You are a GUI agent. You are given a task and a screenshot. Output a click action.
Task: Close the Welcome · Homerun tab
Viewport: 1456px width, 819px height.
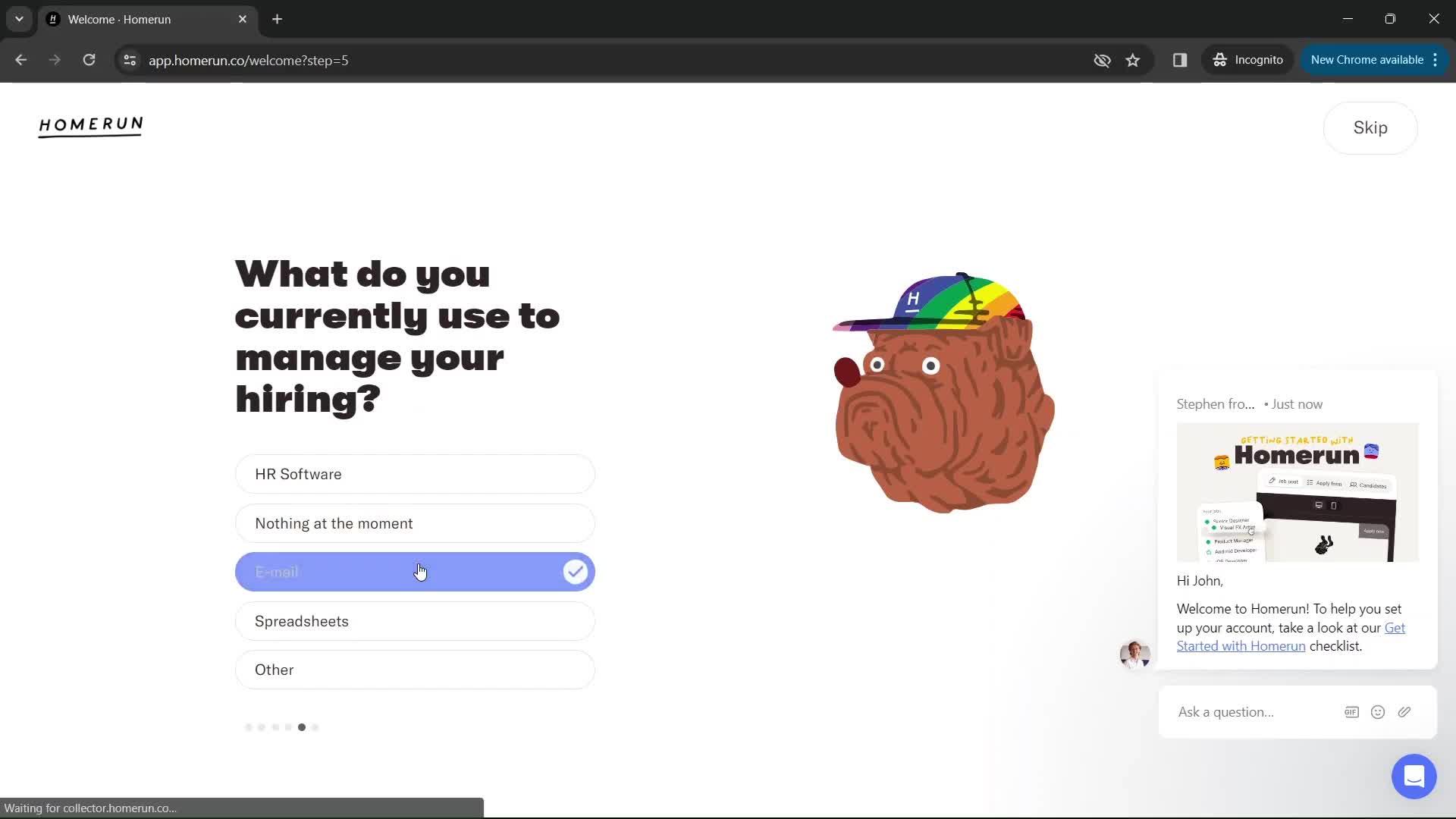[x=243, y=19]
